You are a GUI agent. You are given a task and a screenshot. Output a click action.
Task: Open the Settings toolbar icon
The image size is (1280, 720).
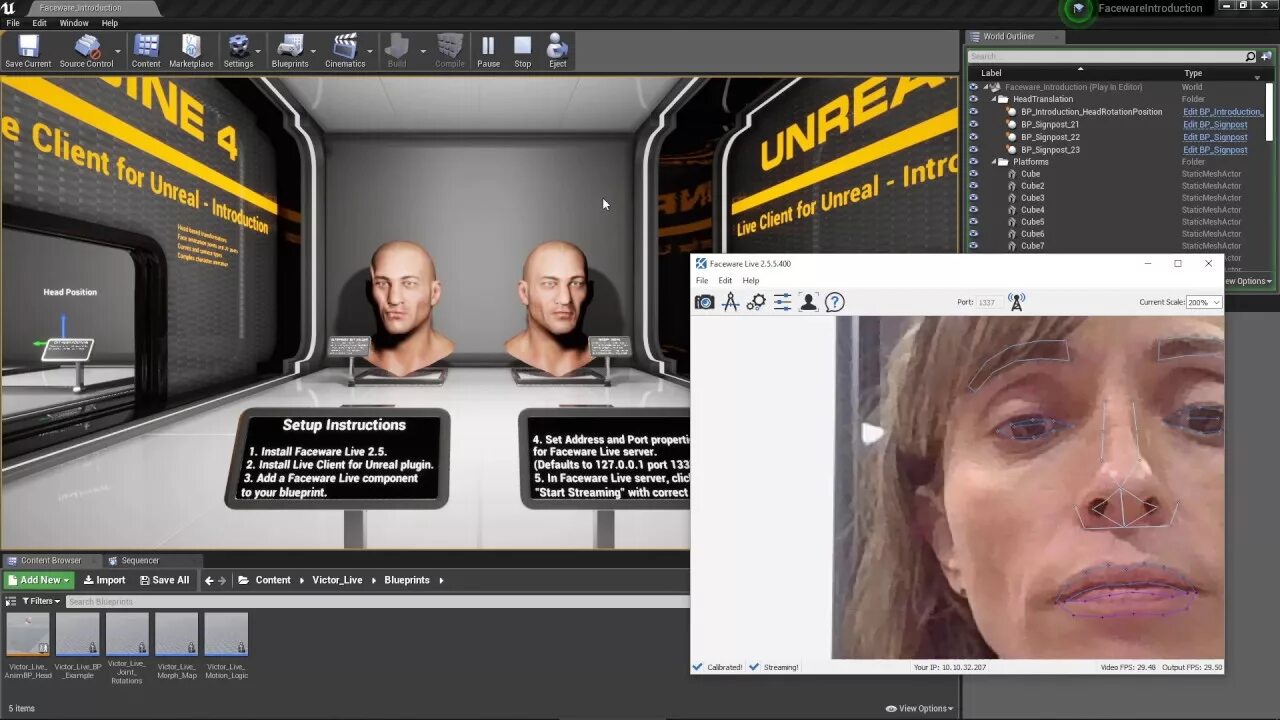click(x=238, y=51)
